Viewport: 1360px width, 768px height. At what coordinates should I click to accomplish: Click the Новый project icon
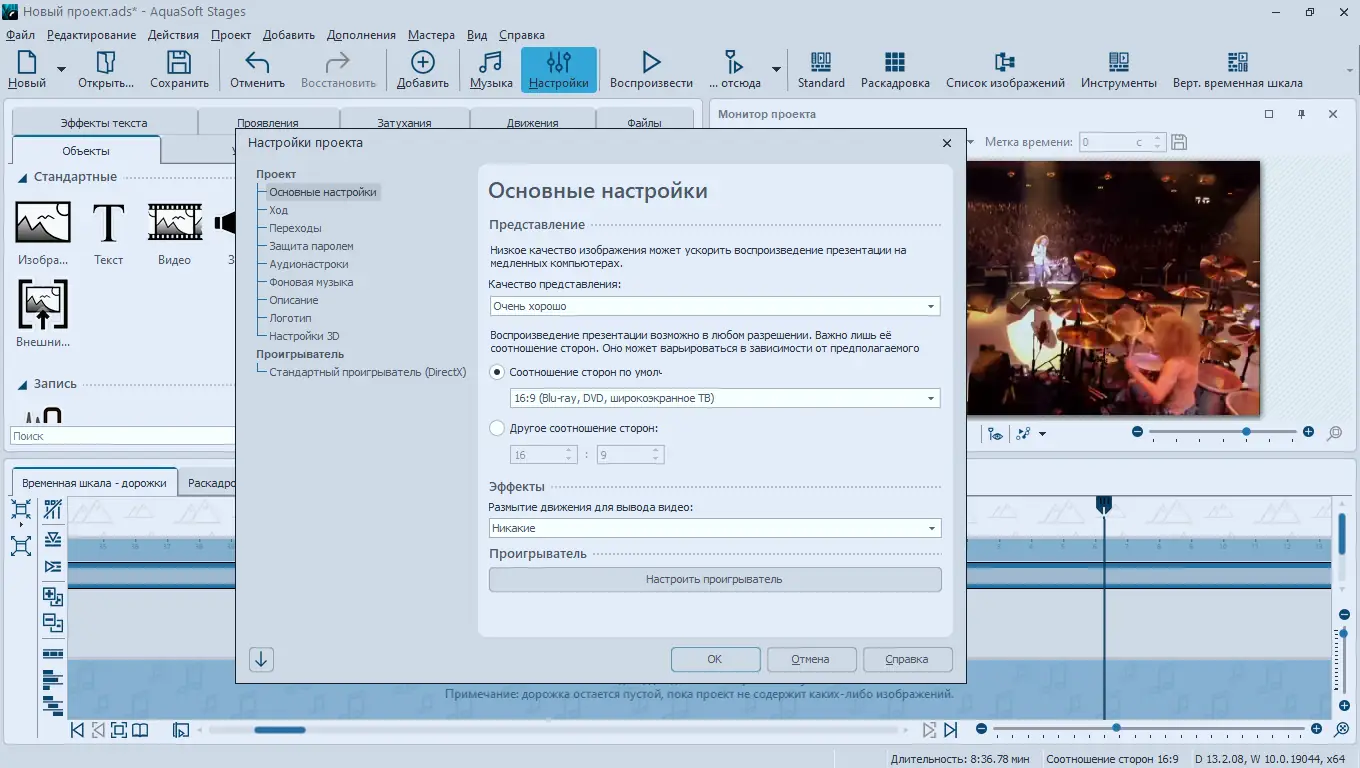click(27, 62)
